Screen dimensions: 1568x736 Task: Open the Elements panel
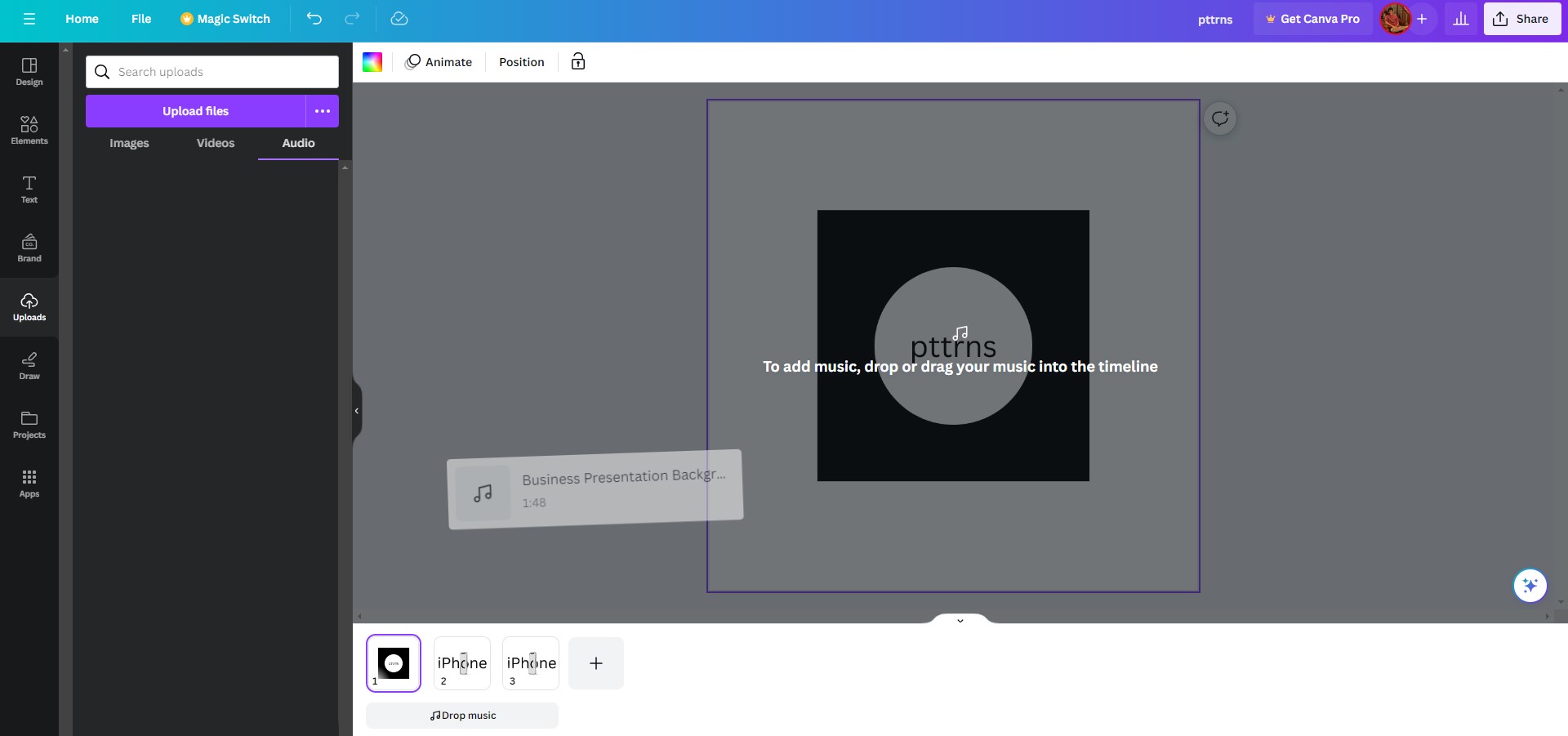coord(29,131)
